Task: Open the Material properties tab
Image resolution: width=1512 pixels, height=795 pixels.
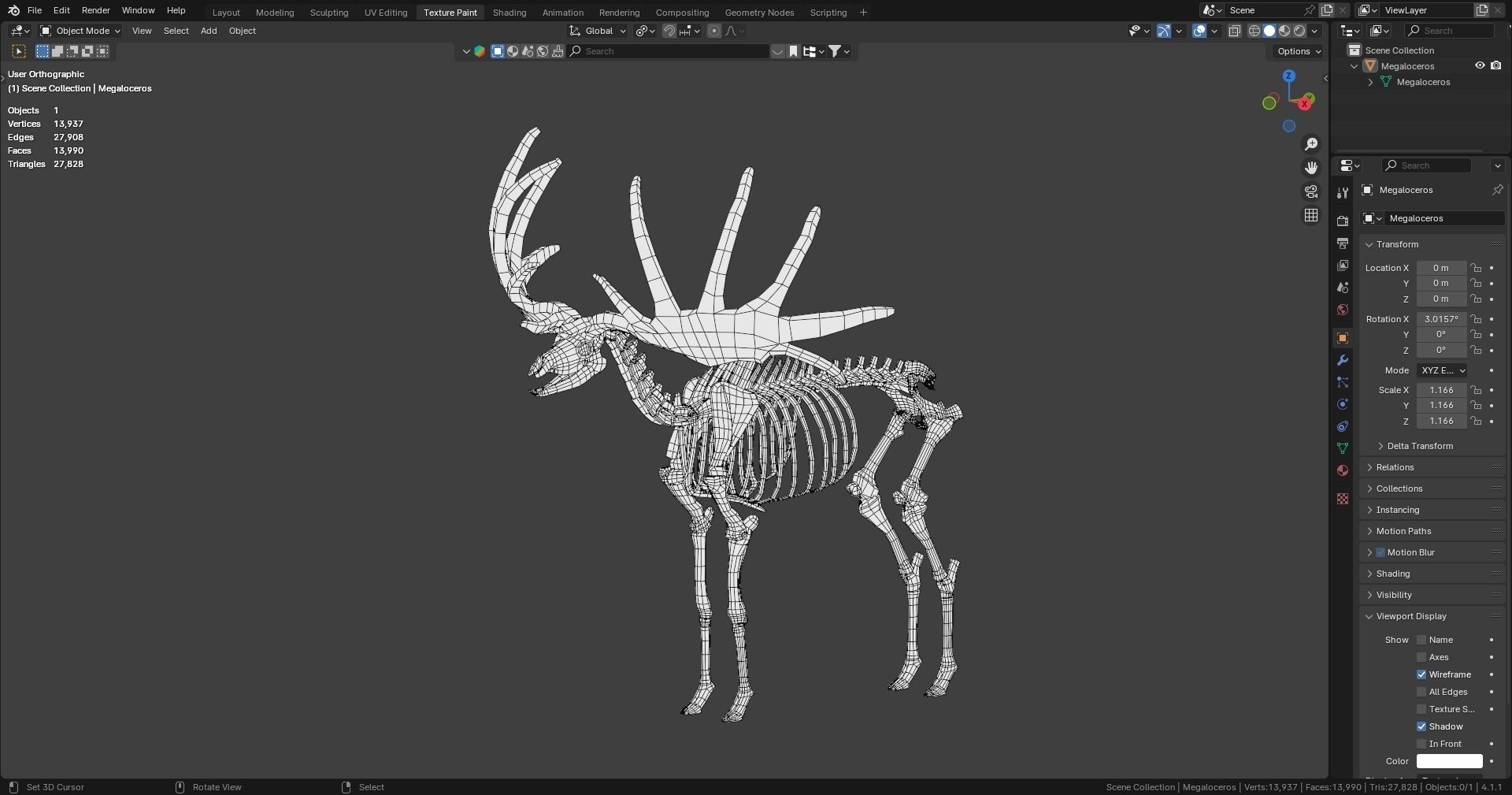Action: point(1343,470)
